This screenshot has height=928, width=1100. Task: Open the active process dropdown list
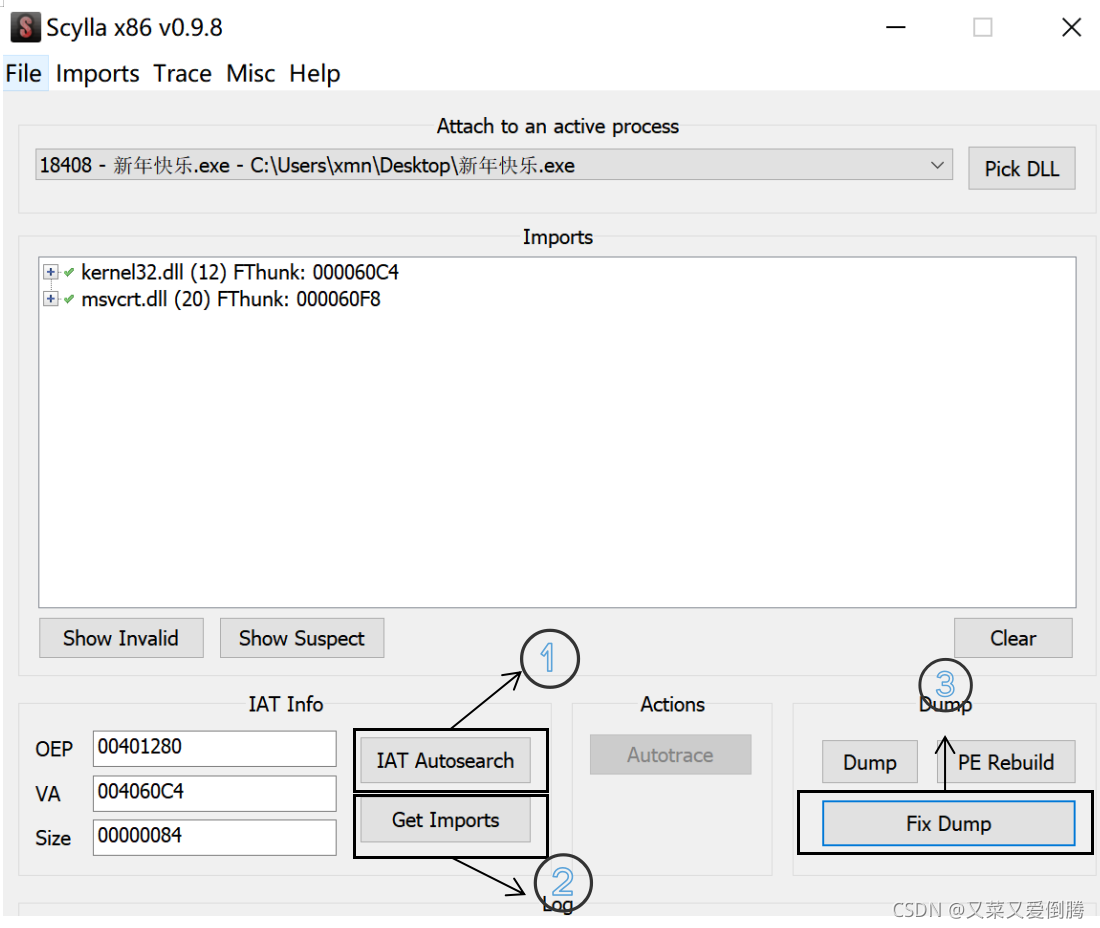click(494, 165)
